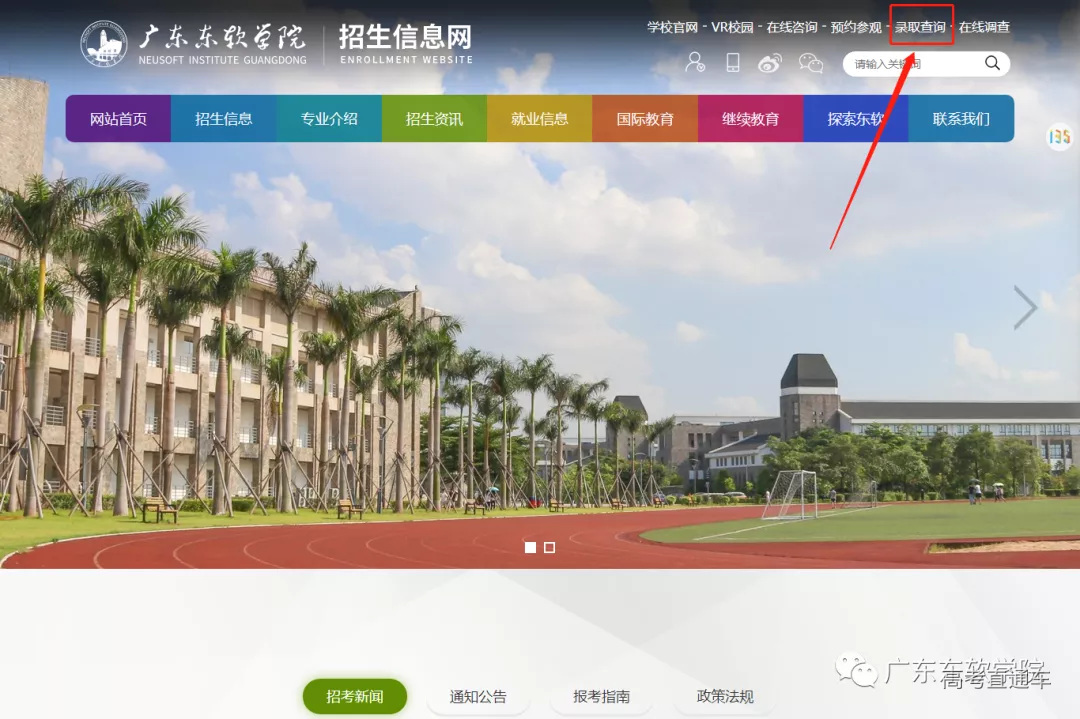Click the WeChat icon

click(x=810, y=63)
